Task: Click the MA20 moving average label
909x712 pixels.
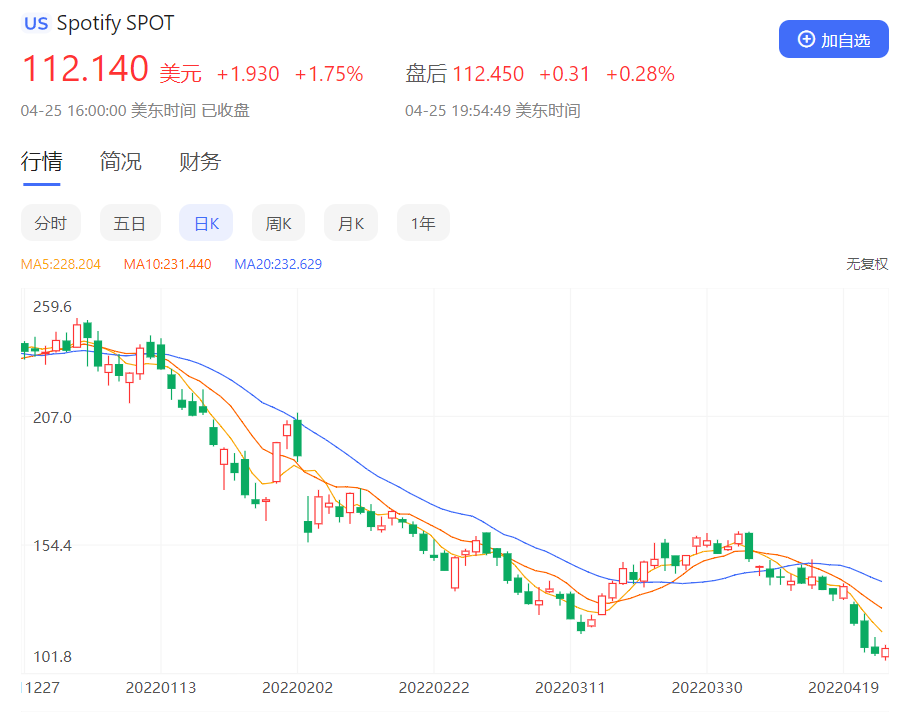Action: 278,264
